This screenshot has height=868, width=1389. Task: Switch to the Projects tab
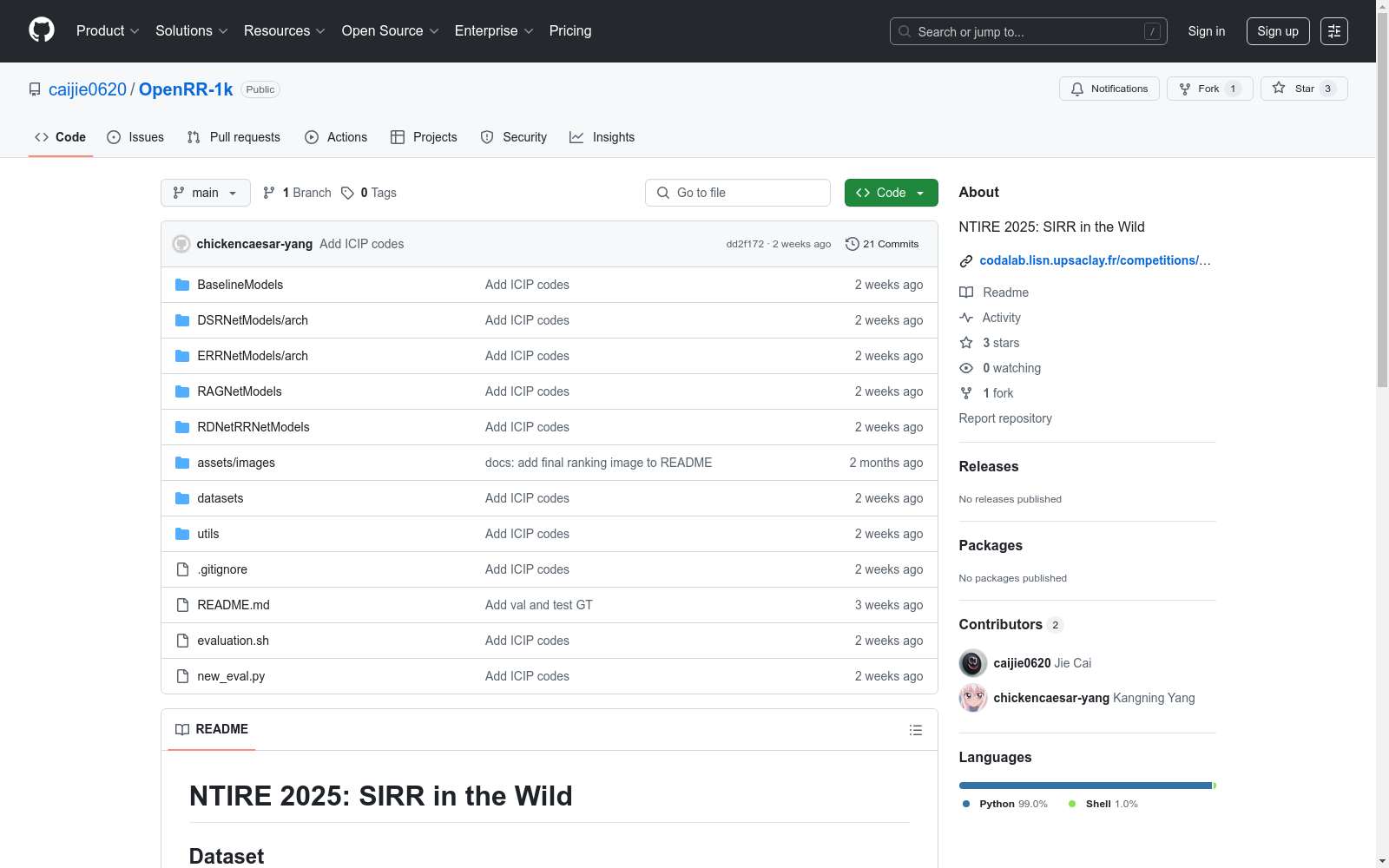point(424,137)
